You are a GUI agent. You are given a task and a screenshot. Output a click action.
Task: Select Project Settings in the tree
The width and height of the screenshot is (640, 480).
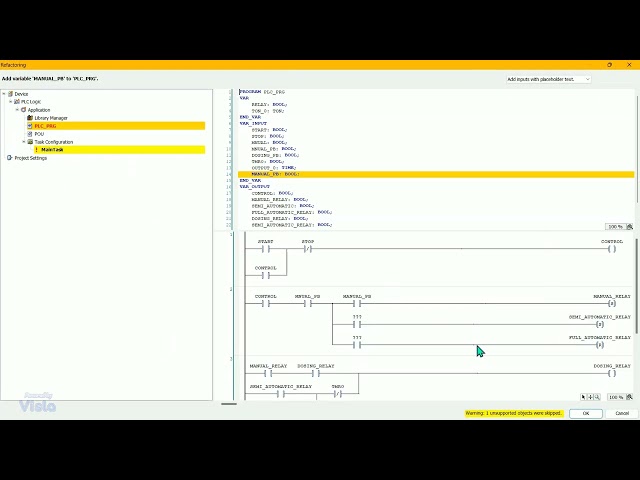tap(31, 158)
